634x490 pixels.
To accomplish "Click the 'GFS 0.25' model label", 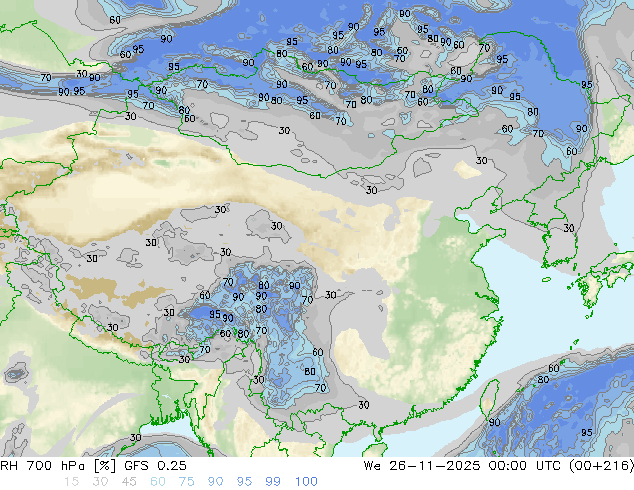I will pyautogui.click(x=155, y=466).
